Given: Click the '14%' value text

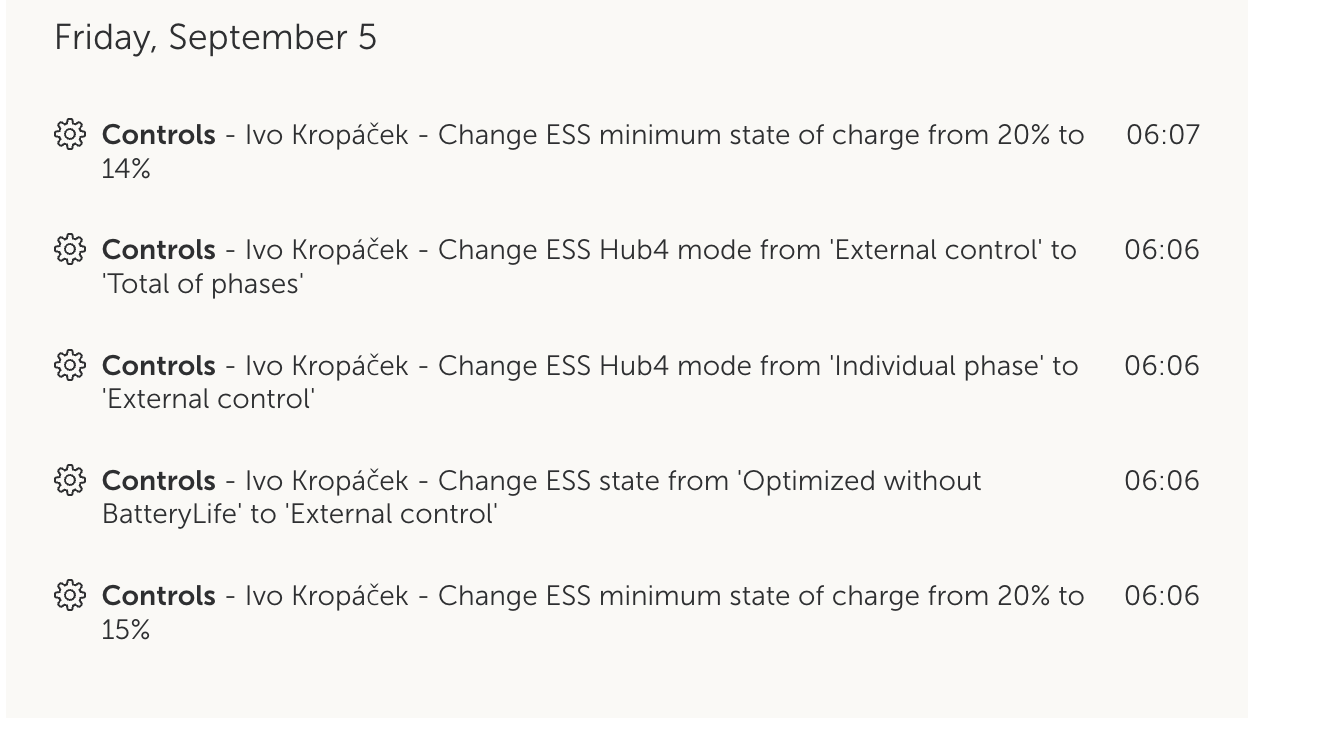Looking at the screenshot, I should [x=126, y=169].
